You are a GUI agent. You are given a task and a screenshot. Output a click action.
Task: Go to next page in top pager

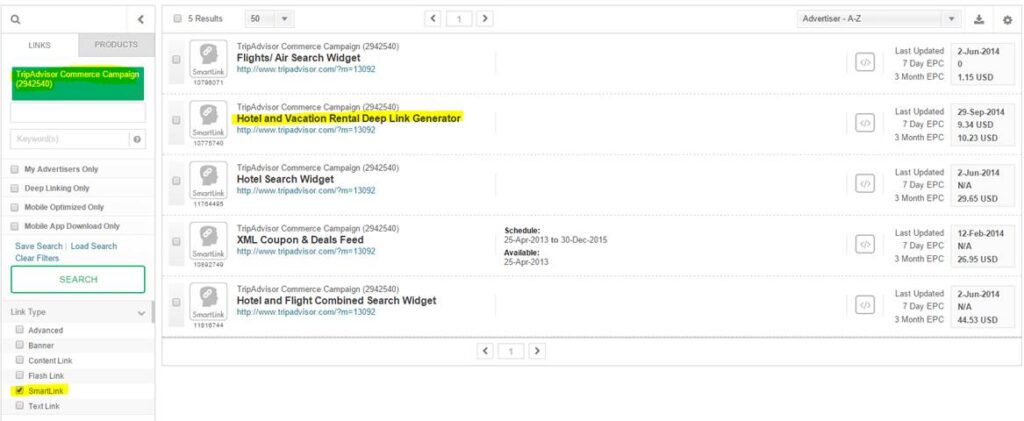[x=484, y=18]
